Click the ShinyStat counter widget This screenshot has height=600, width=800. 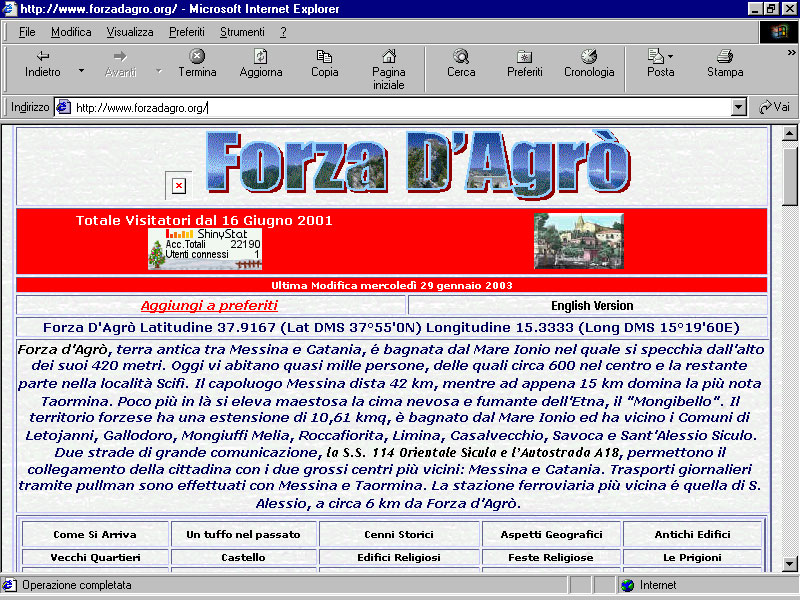tap(205, 248)
